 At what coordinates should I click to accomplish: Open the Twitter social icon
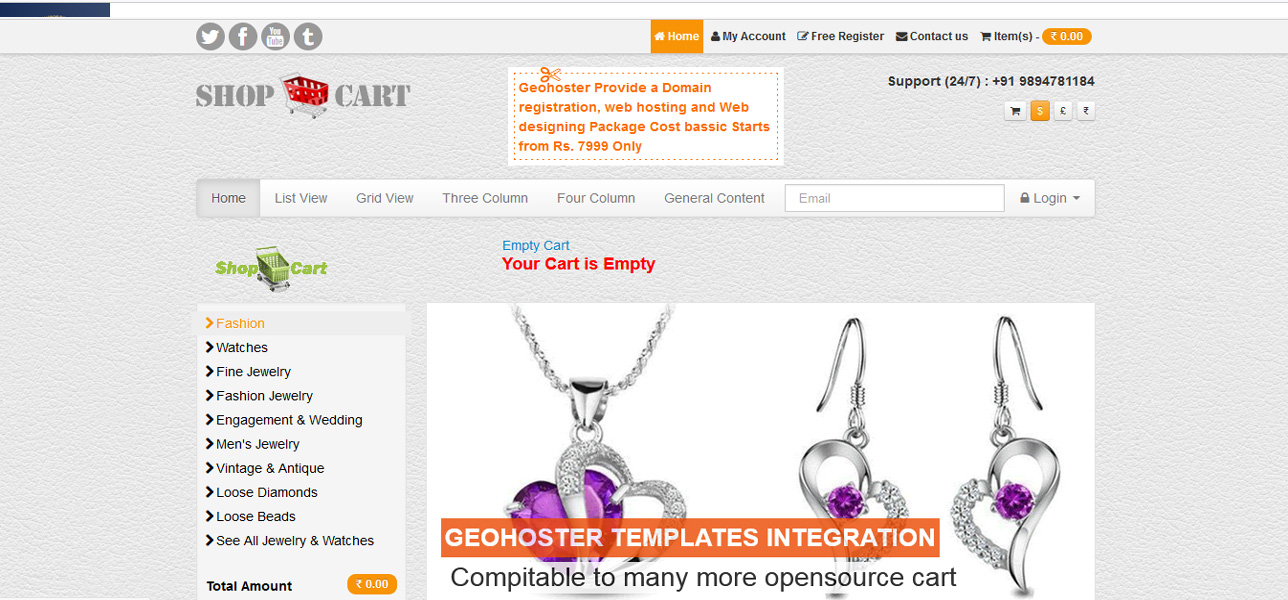pyautogui.click(x=210, y=37)
